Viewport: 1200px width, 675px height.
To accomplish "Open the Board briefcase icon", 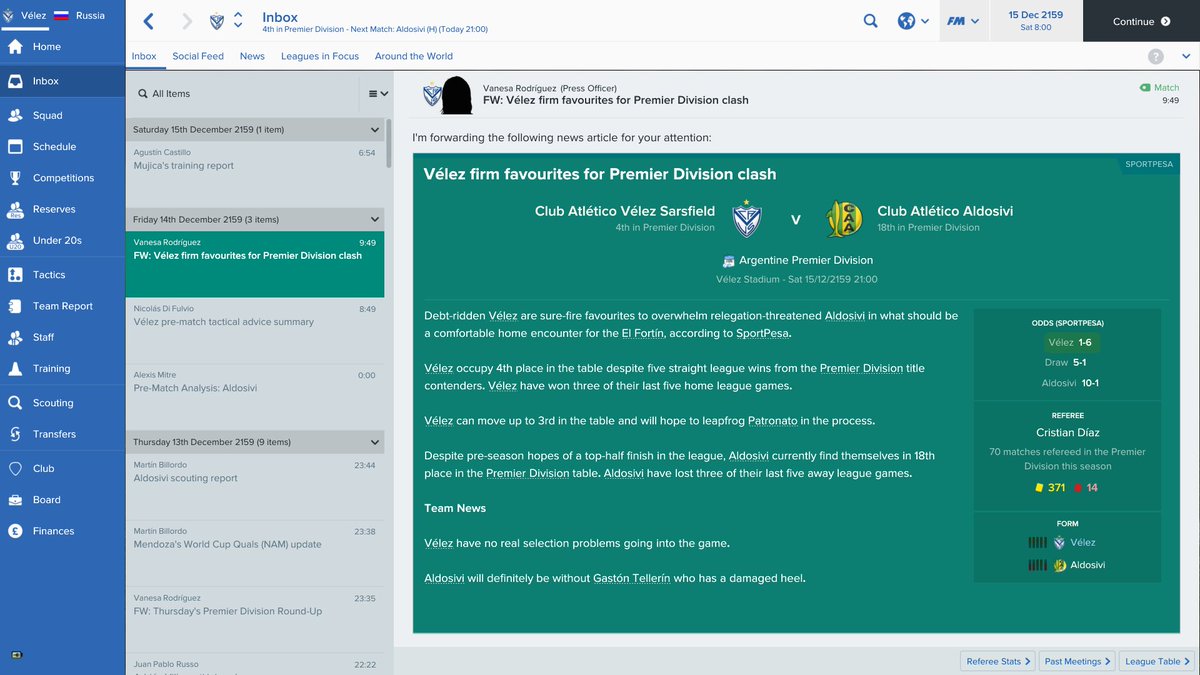I will pos(15,500).
